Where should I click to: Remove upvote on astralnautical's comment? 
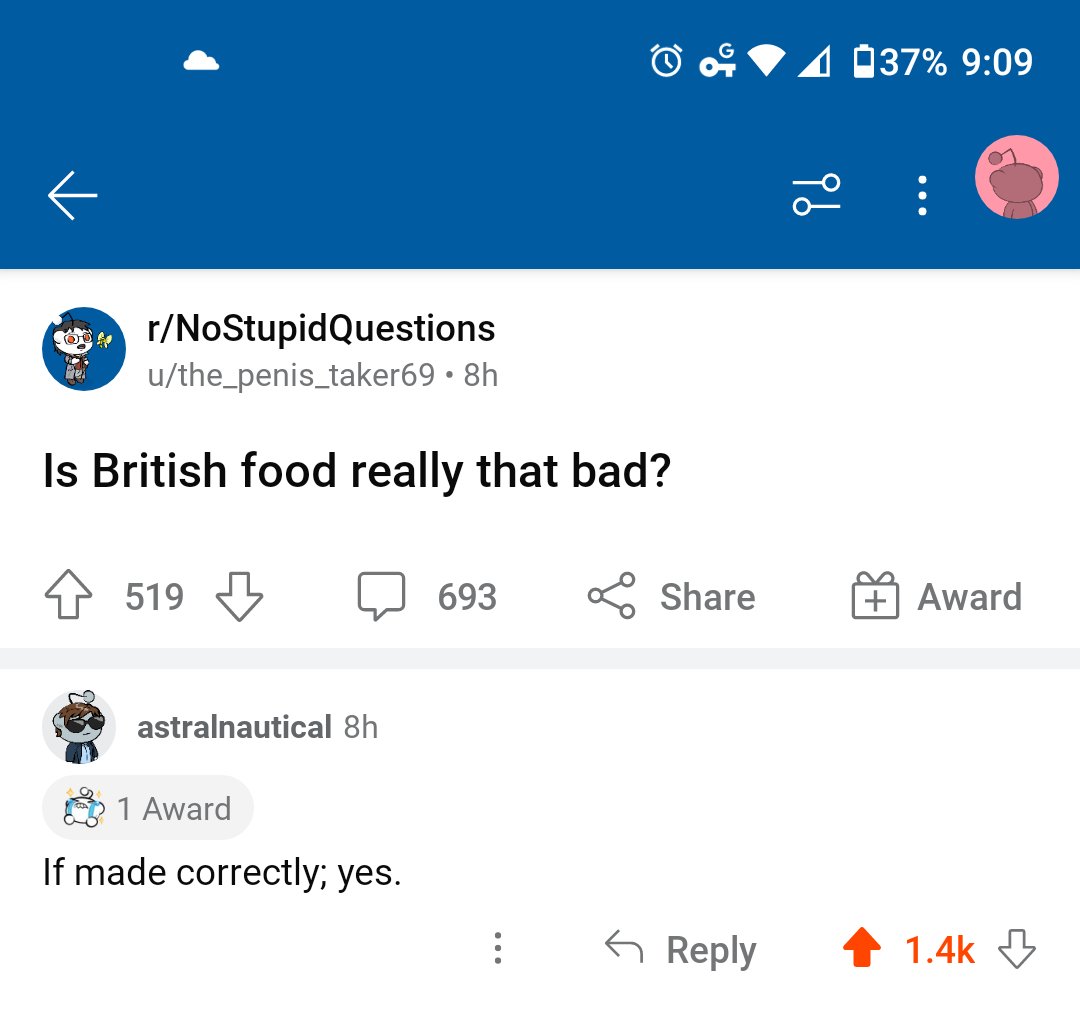861,949
